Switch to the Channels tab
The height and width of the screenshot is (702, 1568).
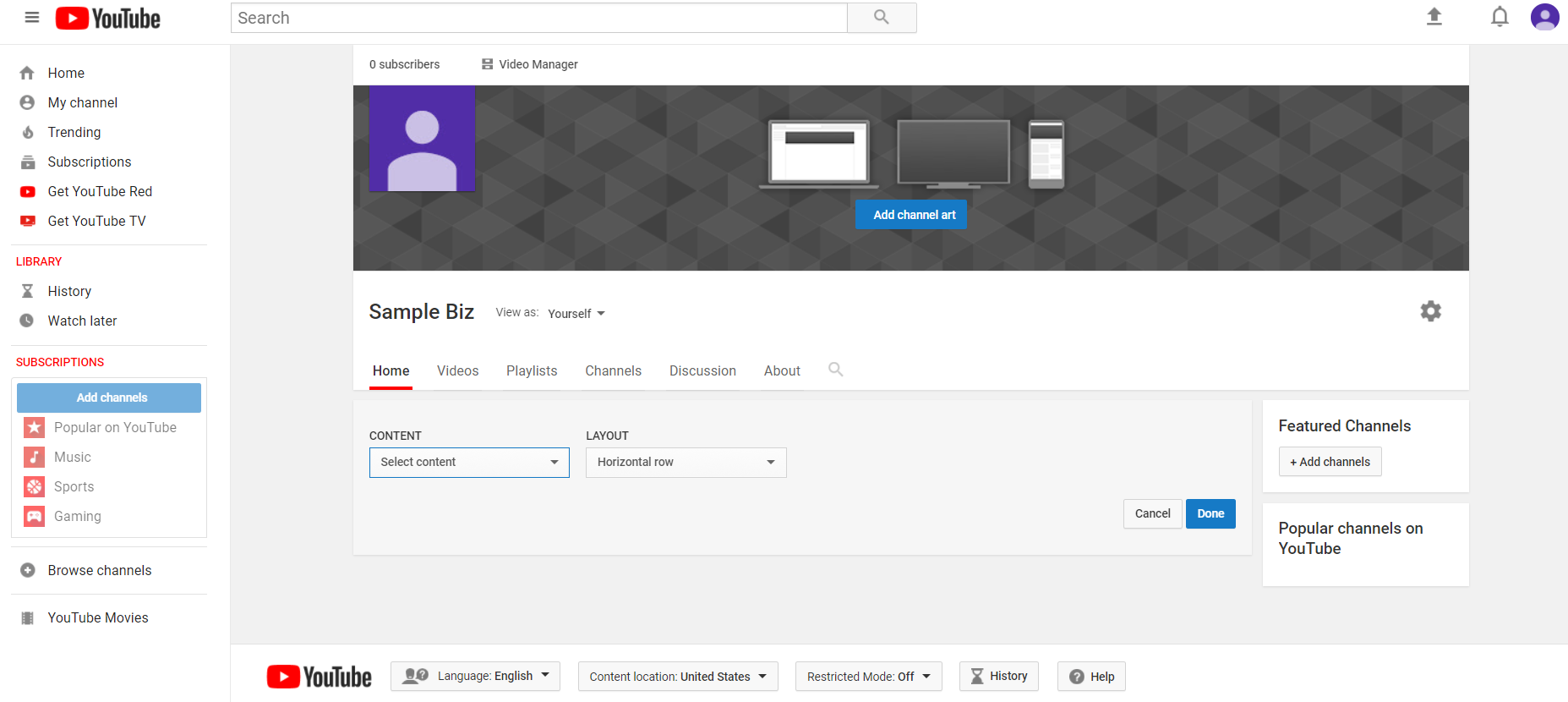[614, 371]
